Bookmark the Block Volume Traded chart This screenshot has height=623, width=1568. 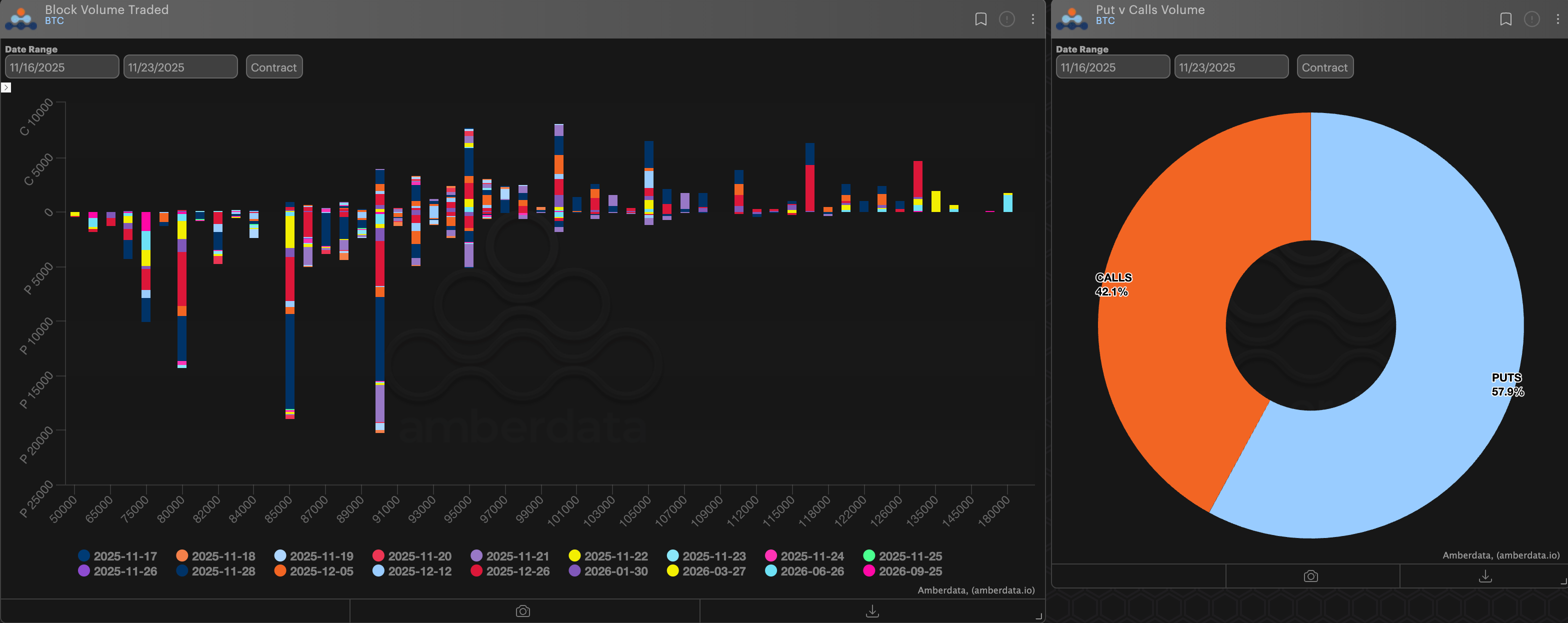tap(980, 19)
